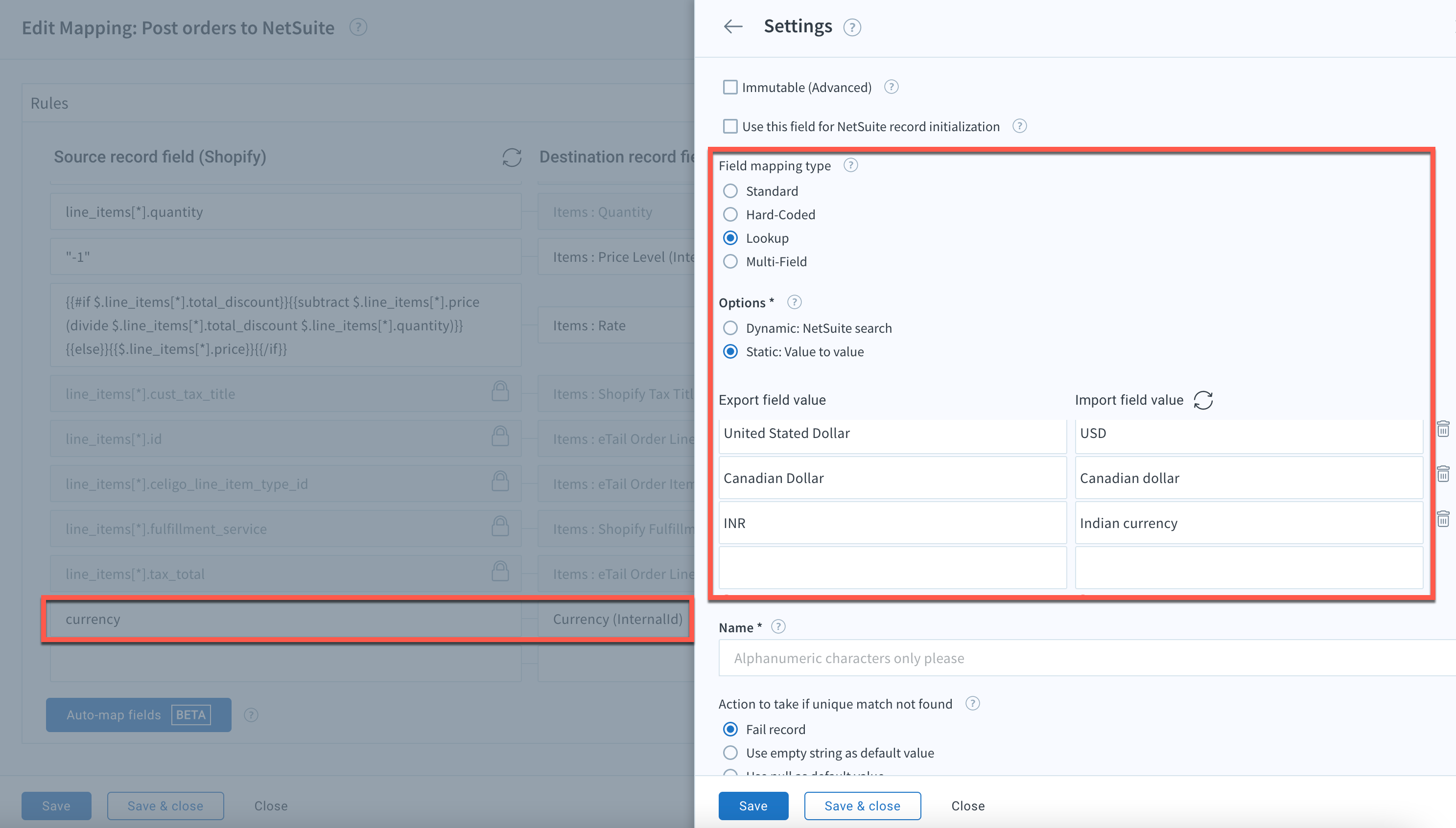Click lock icon on tax_total row
The width and height of the screenshot is (1456, 828).
(500, 571)
